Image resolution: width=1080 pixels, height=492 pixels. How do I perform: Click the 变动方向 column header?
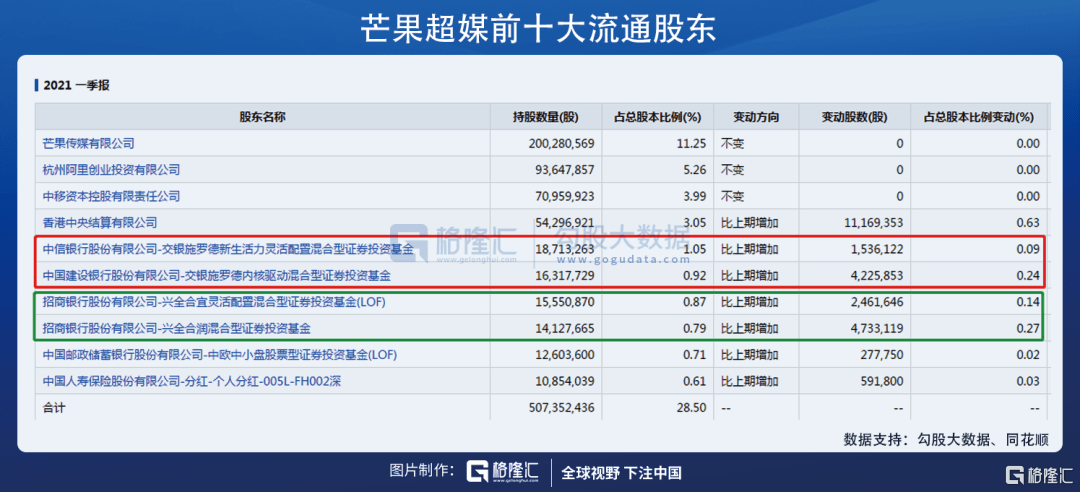(x=756, y=117)
